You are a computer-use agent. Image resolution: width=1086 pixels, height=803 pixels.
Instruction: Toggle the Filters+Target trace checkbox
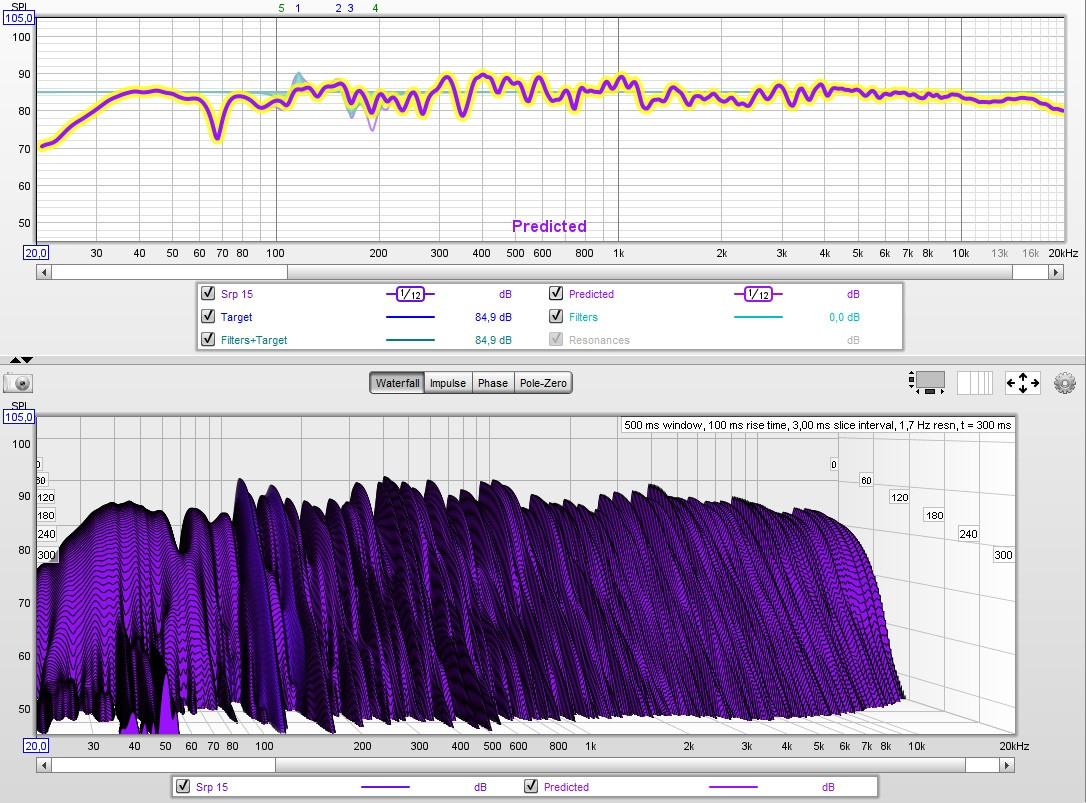click(x=208, y=340)
